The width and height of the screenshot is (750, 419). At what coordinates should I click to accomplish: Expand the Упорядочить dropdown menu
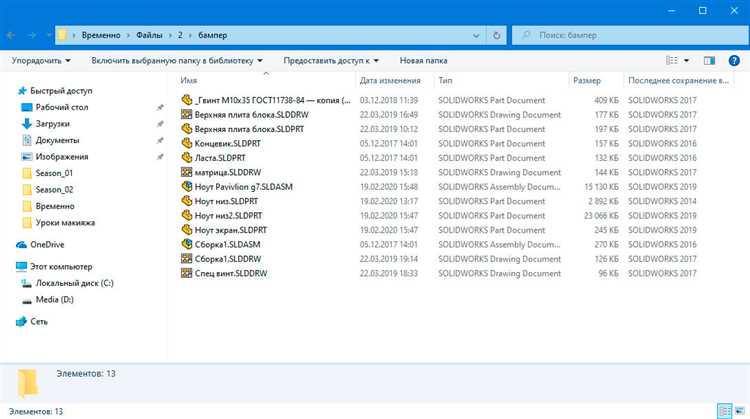(41, 61)
